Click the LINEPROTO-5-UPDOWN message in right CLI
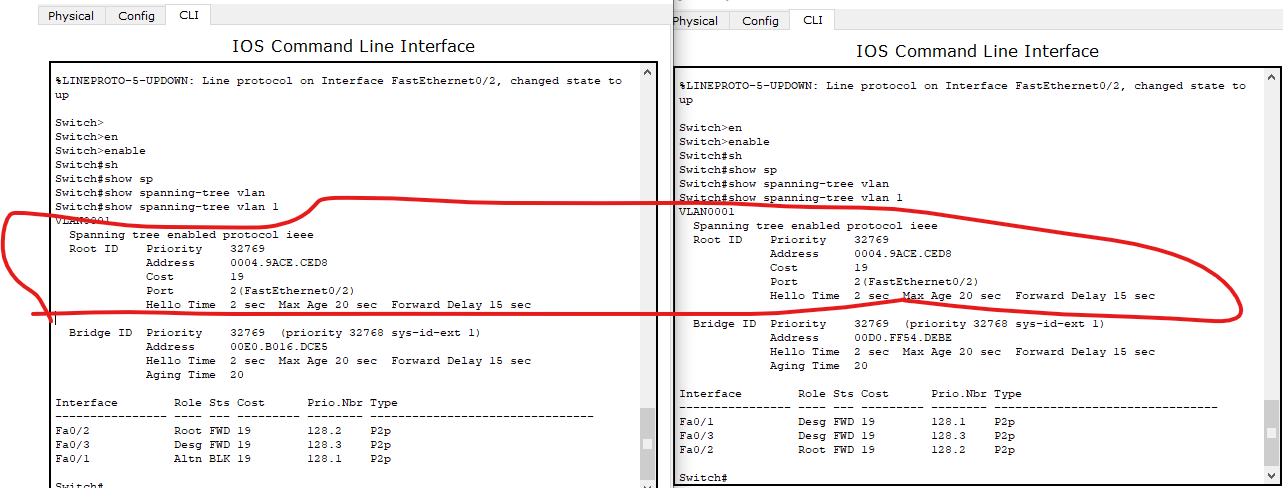Viewport: 1283px width, 488px height. click(962, 93)
